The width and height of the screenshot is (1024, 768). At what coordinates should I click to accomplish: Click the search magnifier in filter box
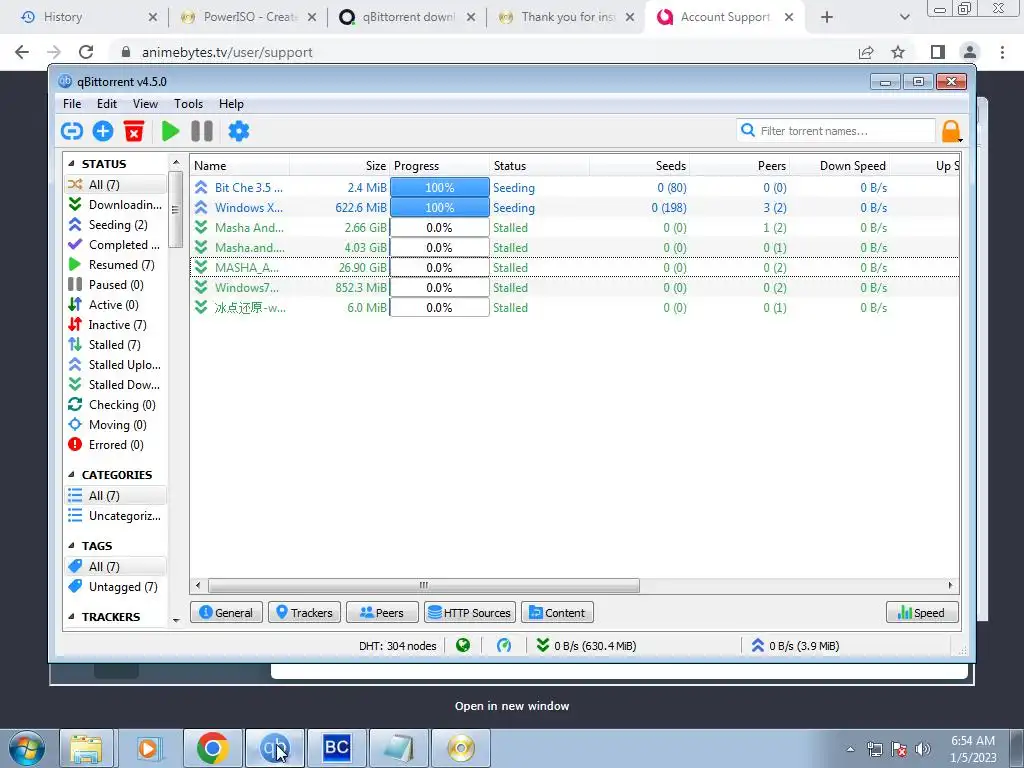coord(748,131)
